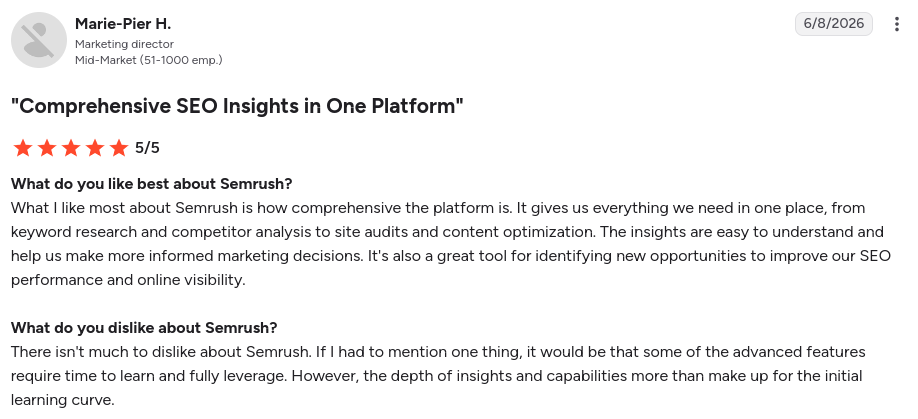Screen dimensions: 918x419
Task: Click "What do you like best about Semrush?" heading
Action: click(x=152, y=184)
